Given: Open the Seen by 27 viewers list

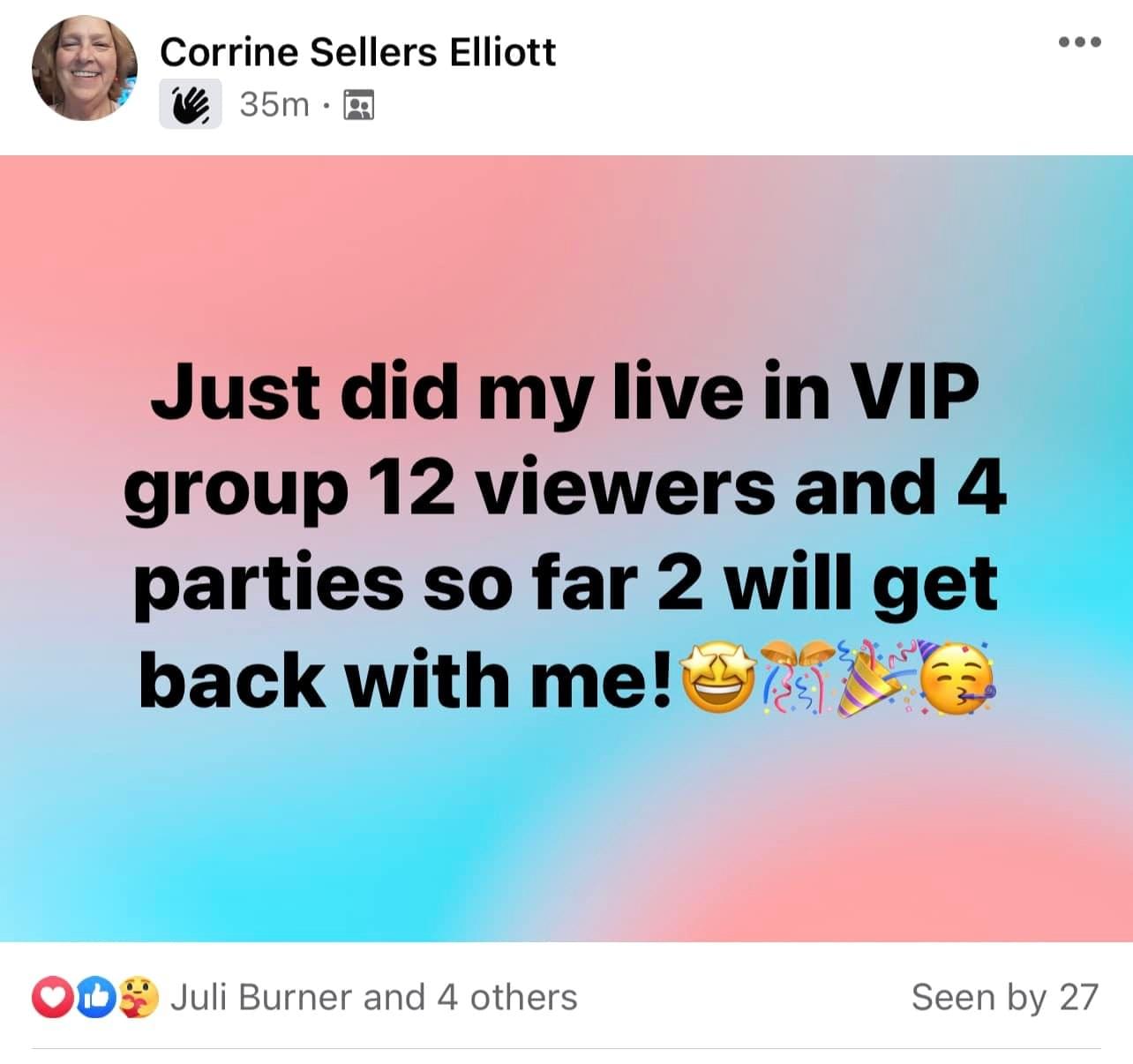Looking at the screenshot, I should pos(1005,997).
